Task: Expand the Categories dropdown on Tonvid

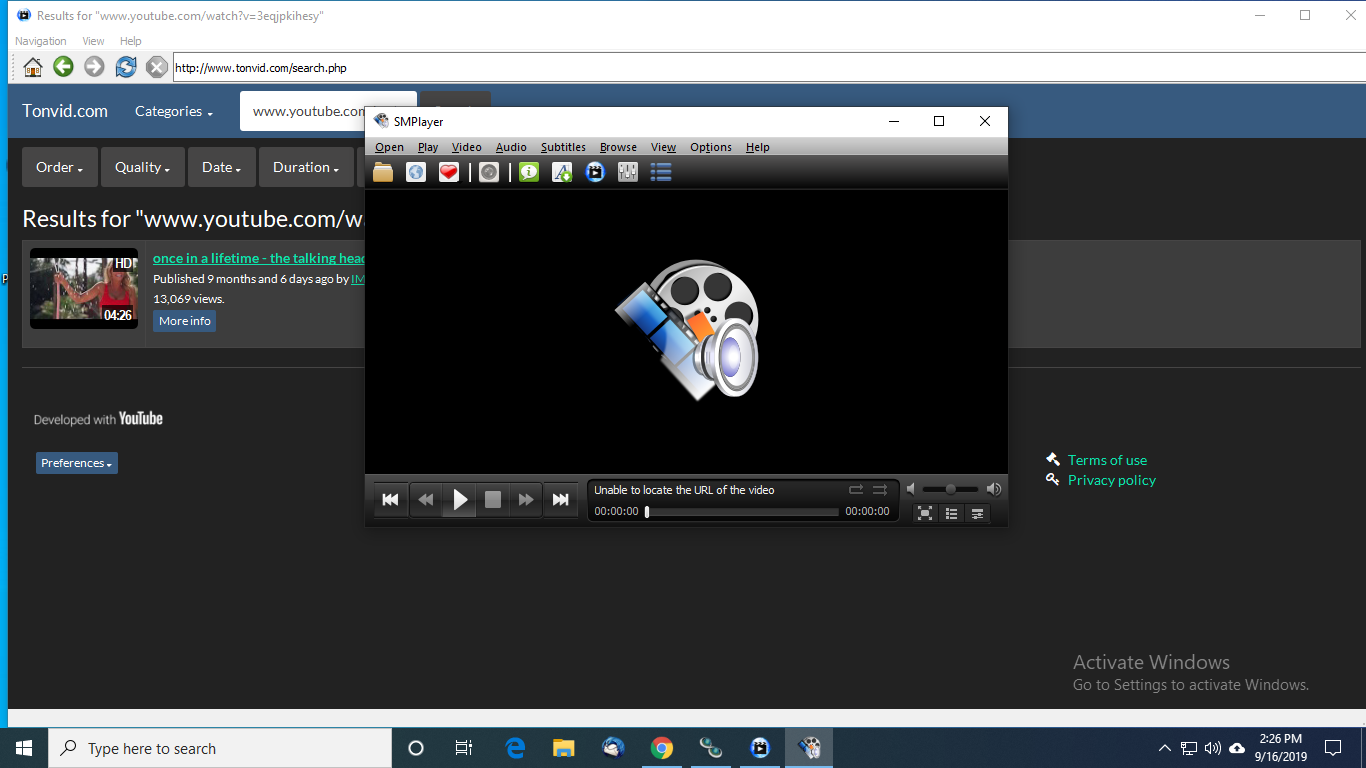Action: 174,111
